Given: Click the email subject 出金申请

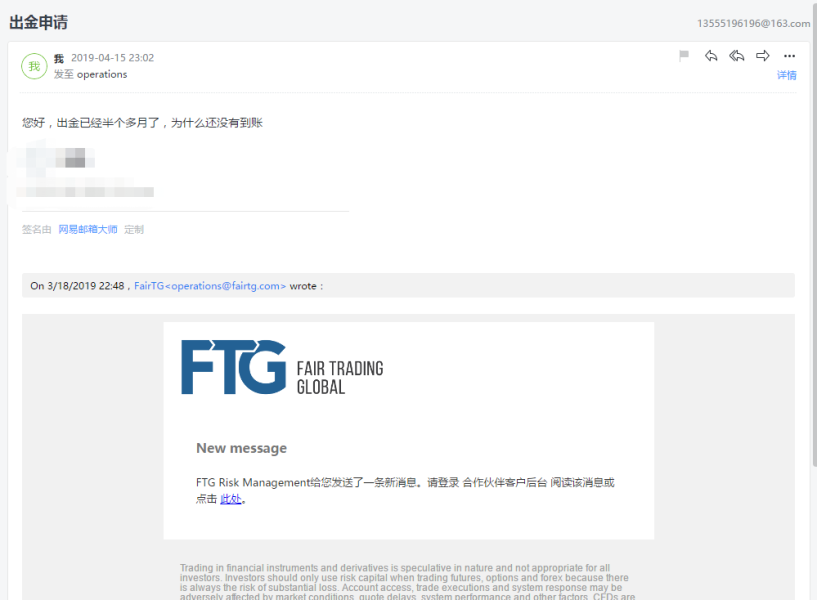Looking at the screenshot, I should (39, 22).
